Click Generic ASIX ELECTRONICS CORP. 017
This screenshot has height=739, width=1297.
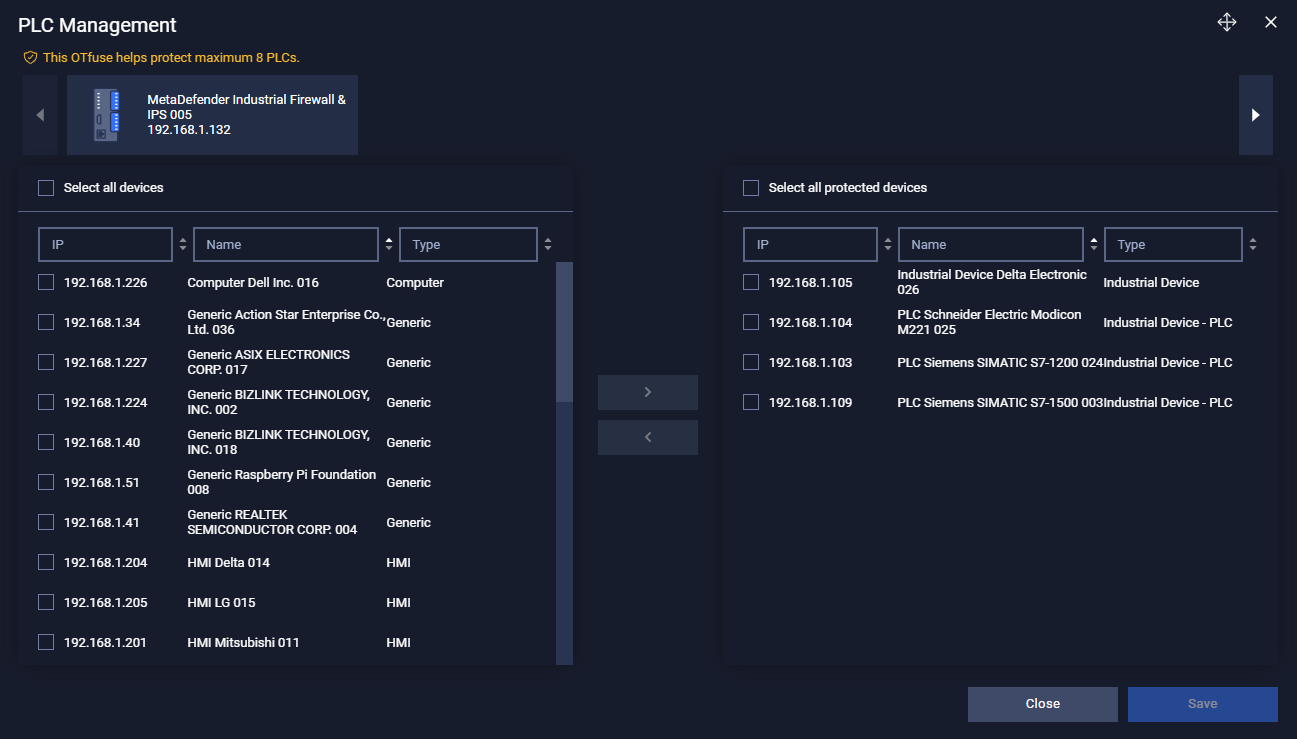pos(269,362)
